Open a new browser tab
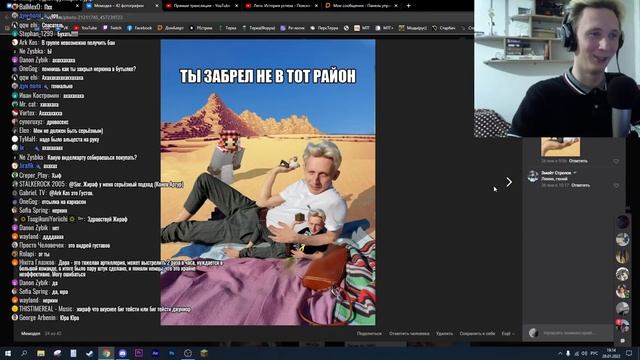Screen dimensions: 640x360 pyautogui.click(x=408, y=6)
